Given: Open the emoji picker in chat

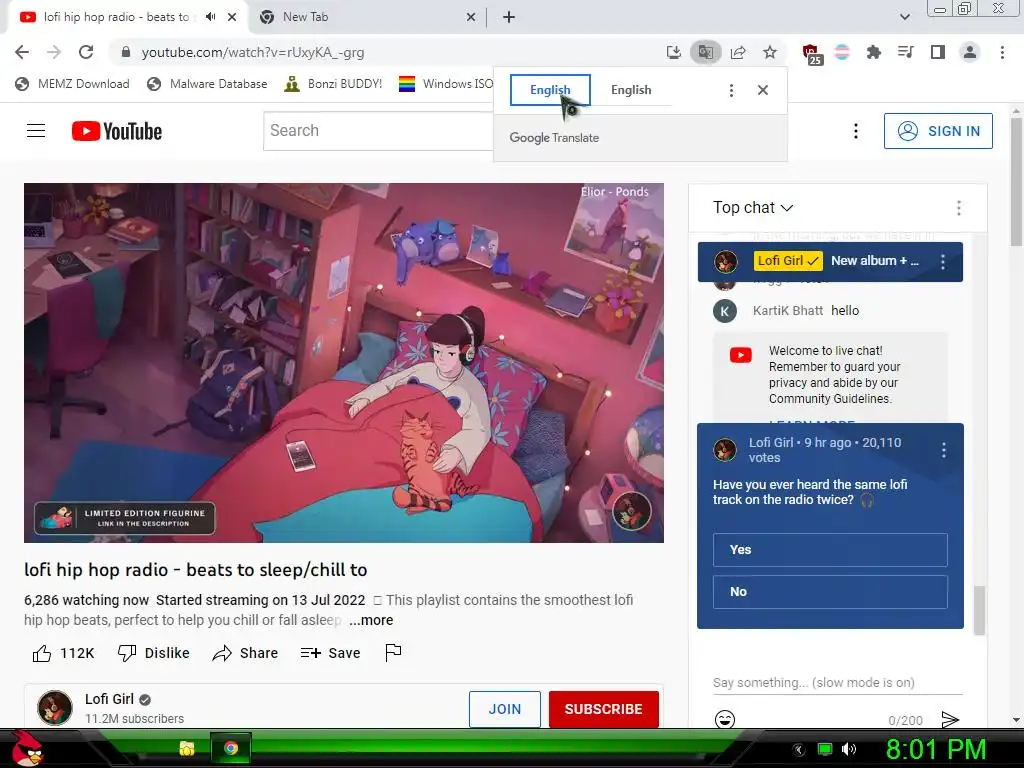Looking at the screenshot, I should [x=725, y=719].
